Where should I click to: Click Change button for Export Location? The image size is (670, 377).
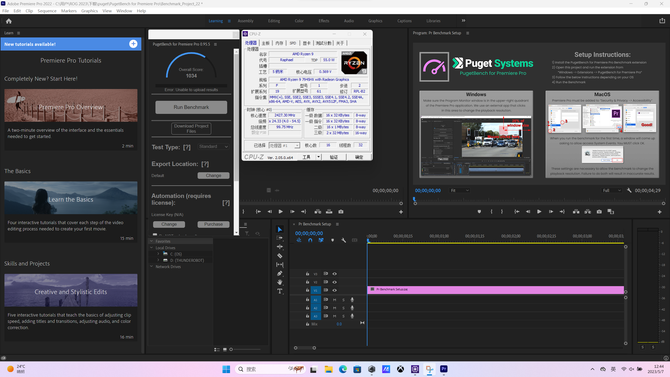coord(213,176)
